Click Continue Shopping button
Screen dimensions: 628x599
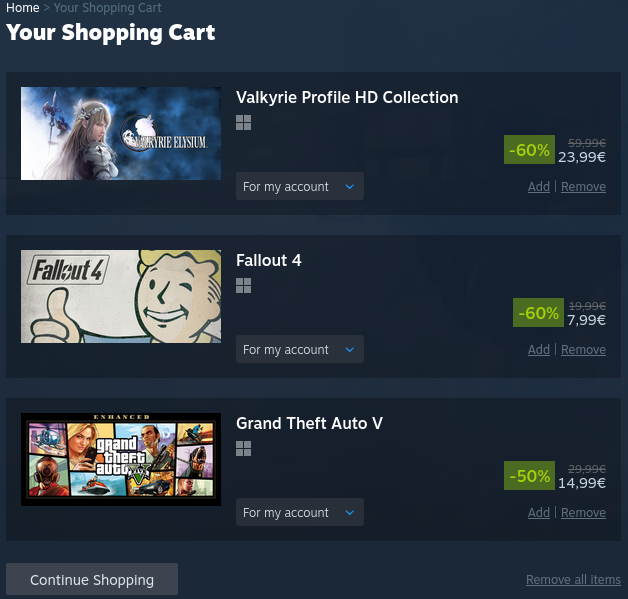tap(92, 579)
